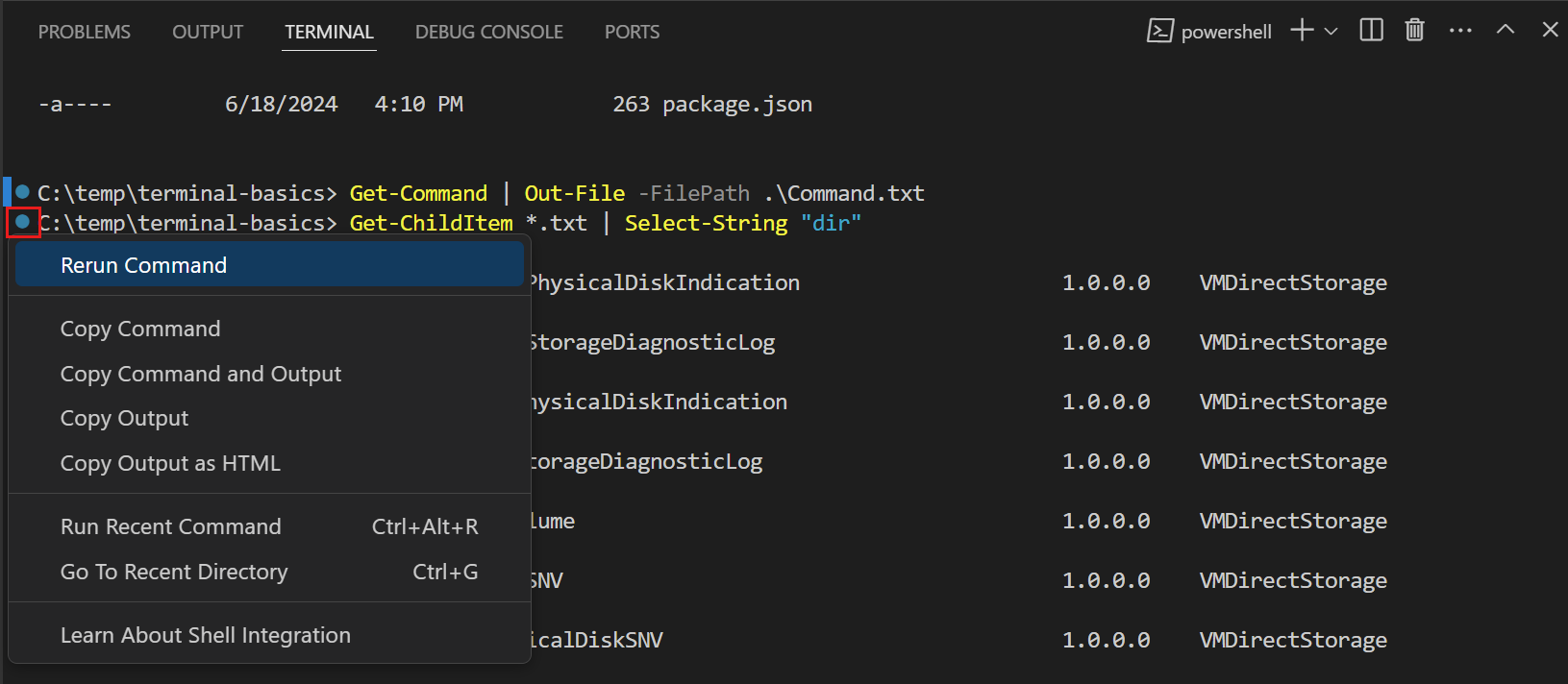Open the more actions ellipsis menu
Screen dimensions: 1568x684
[1460, 31]
